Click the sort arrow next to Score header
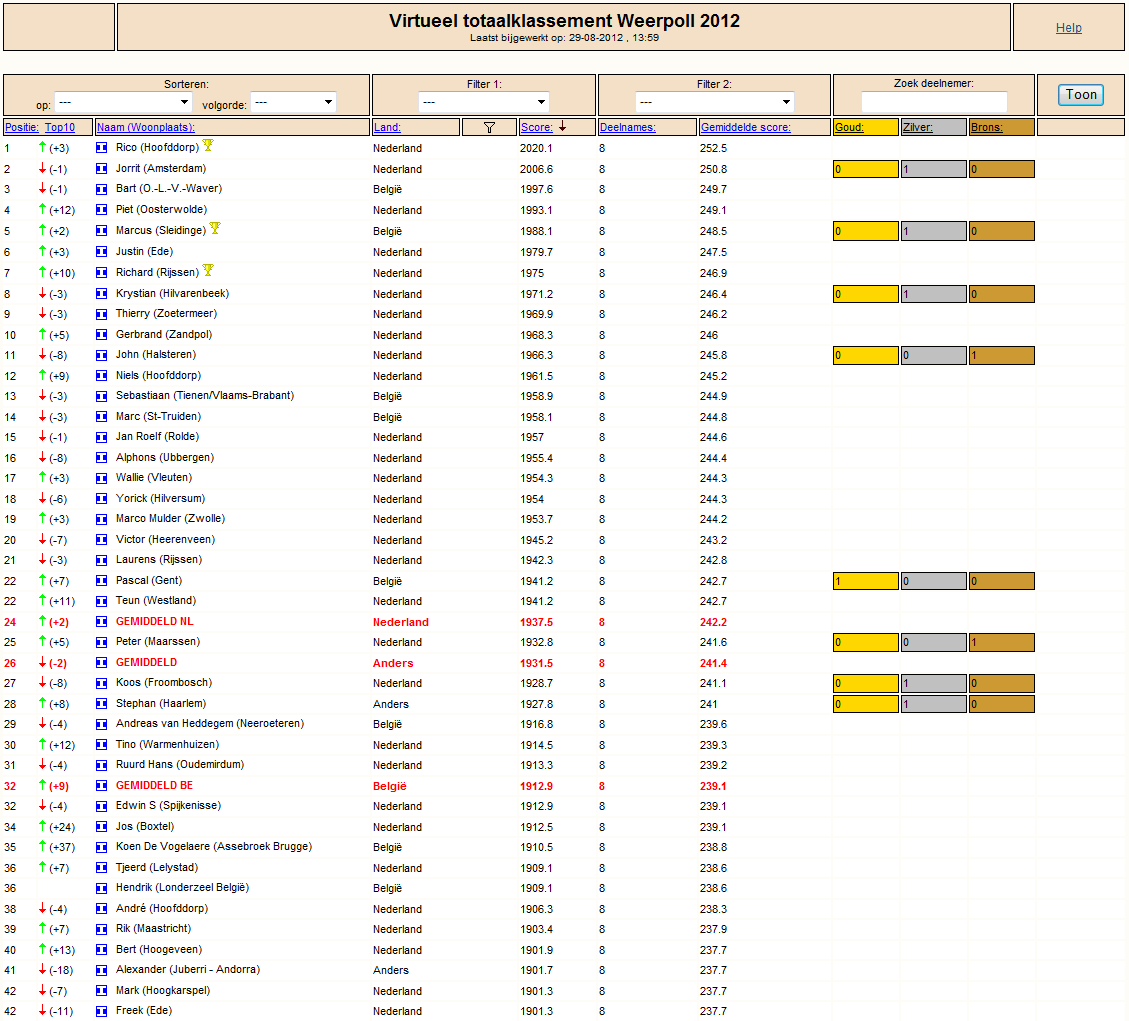The width and height of the screenshot is (1129, 1021). click(x=562, y=127)
